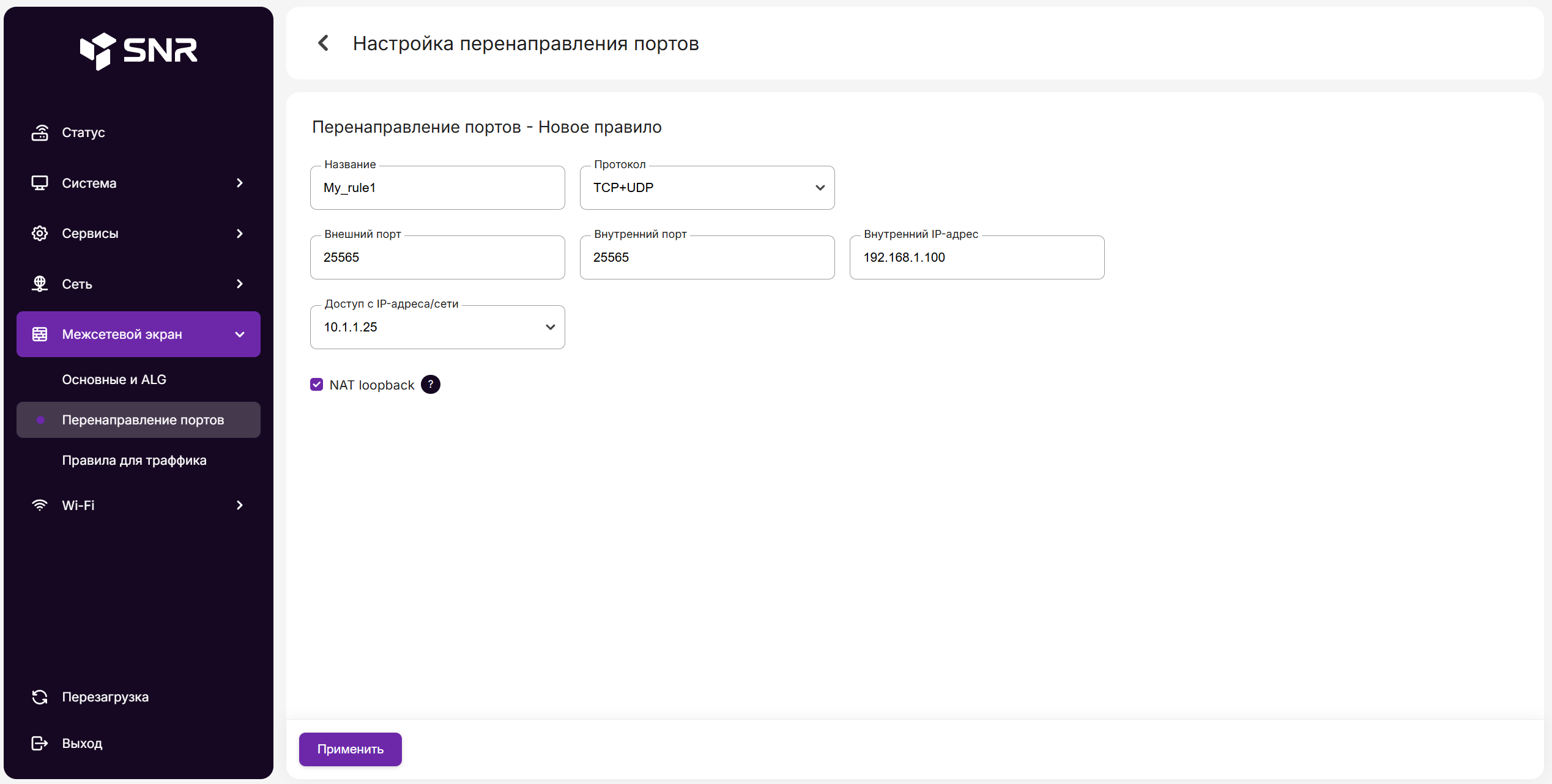
Task: Click the Система monitor icon
Action: point(40,183)
